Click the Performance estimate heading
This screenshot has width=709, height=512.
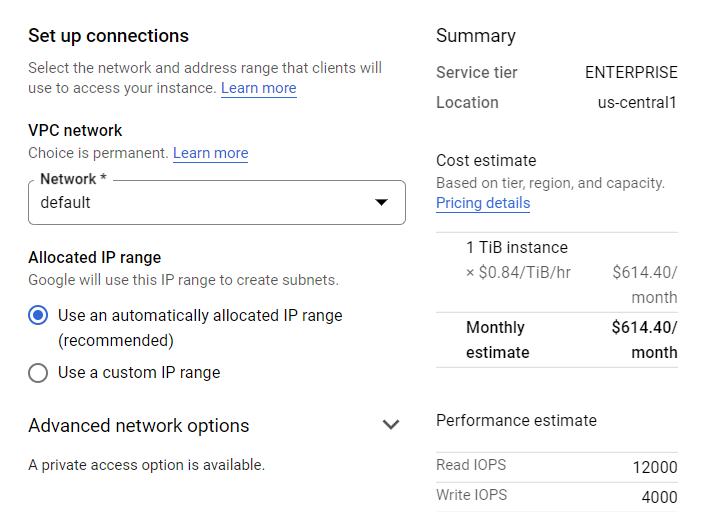point(516,421)
